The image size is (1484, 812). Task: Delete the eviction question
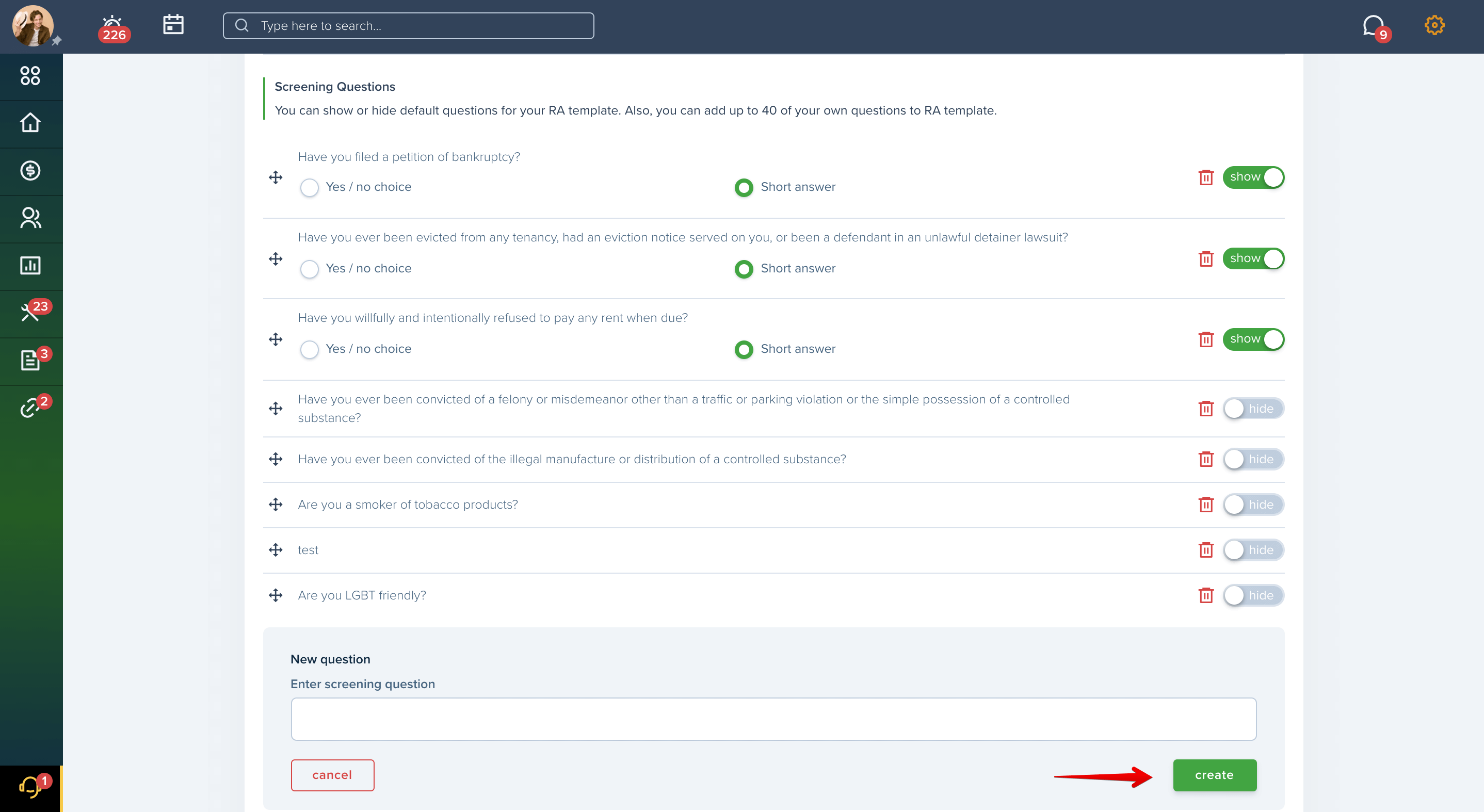(x=1206, y=258)
